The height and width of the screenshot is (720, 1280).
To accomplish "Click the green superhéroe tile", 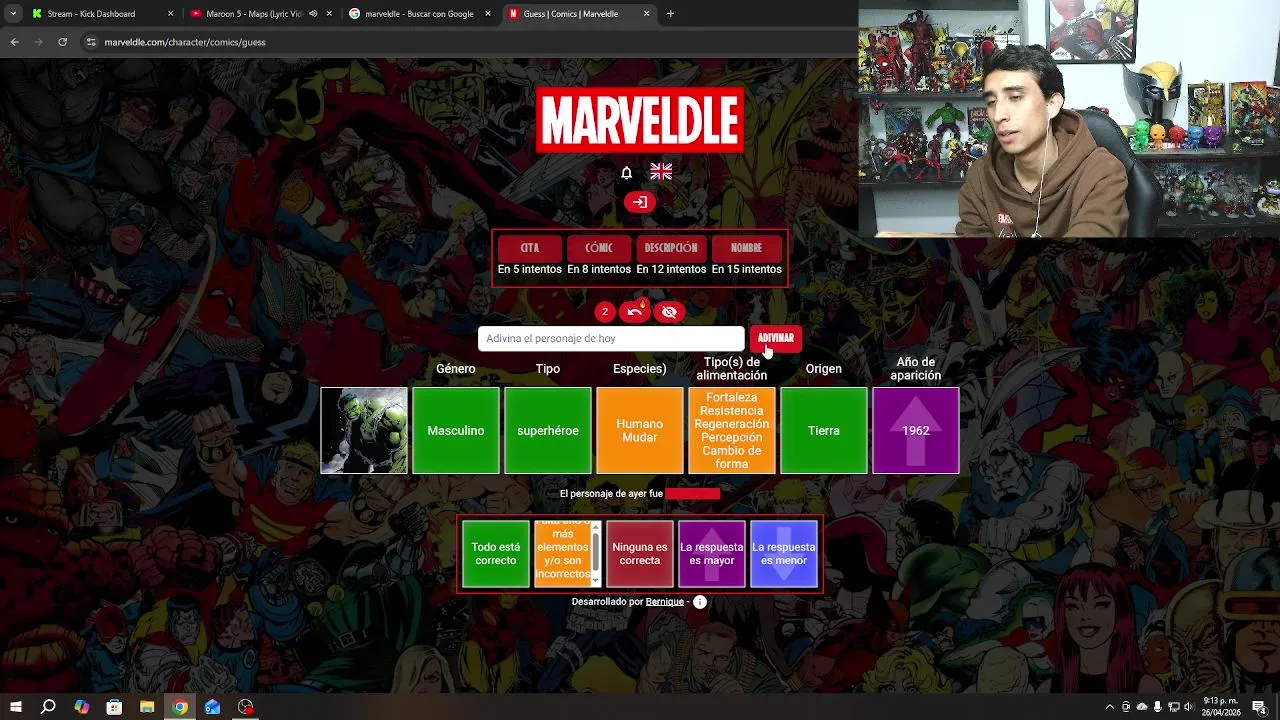I will coord(548,430).
